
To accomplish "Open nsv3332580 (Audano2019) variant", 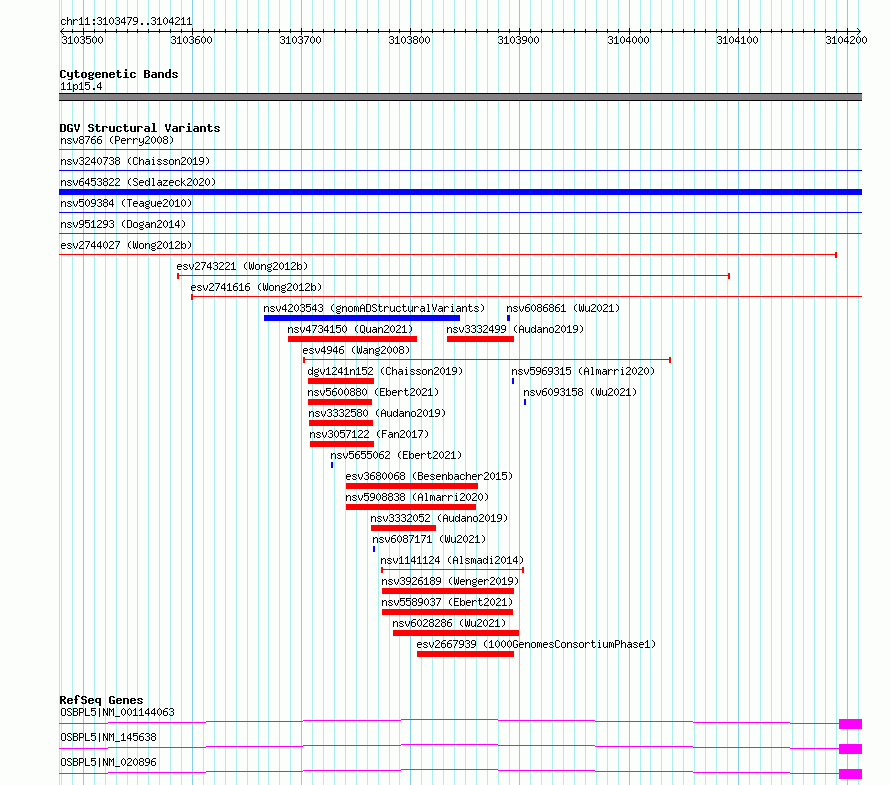I will pyautogui.click(x=377, y=413).
